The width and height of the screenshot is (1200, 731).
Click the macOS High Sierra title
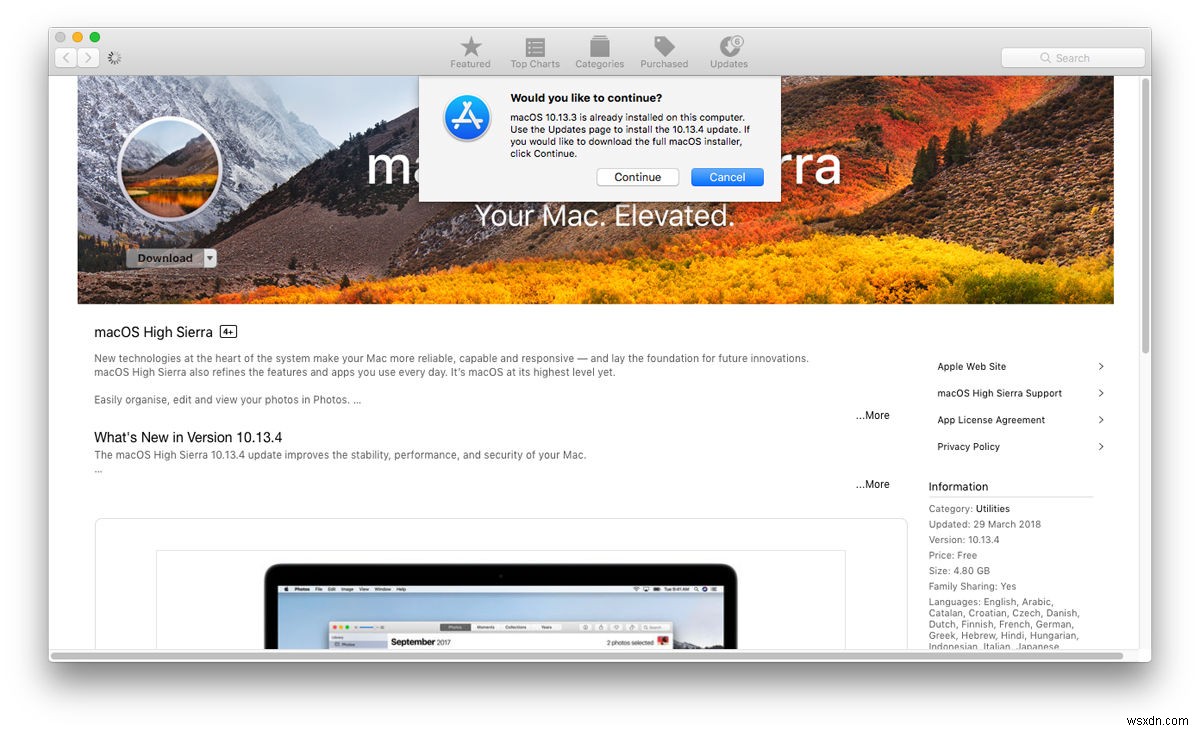[153, 332]
